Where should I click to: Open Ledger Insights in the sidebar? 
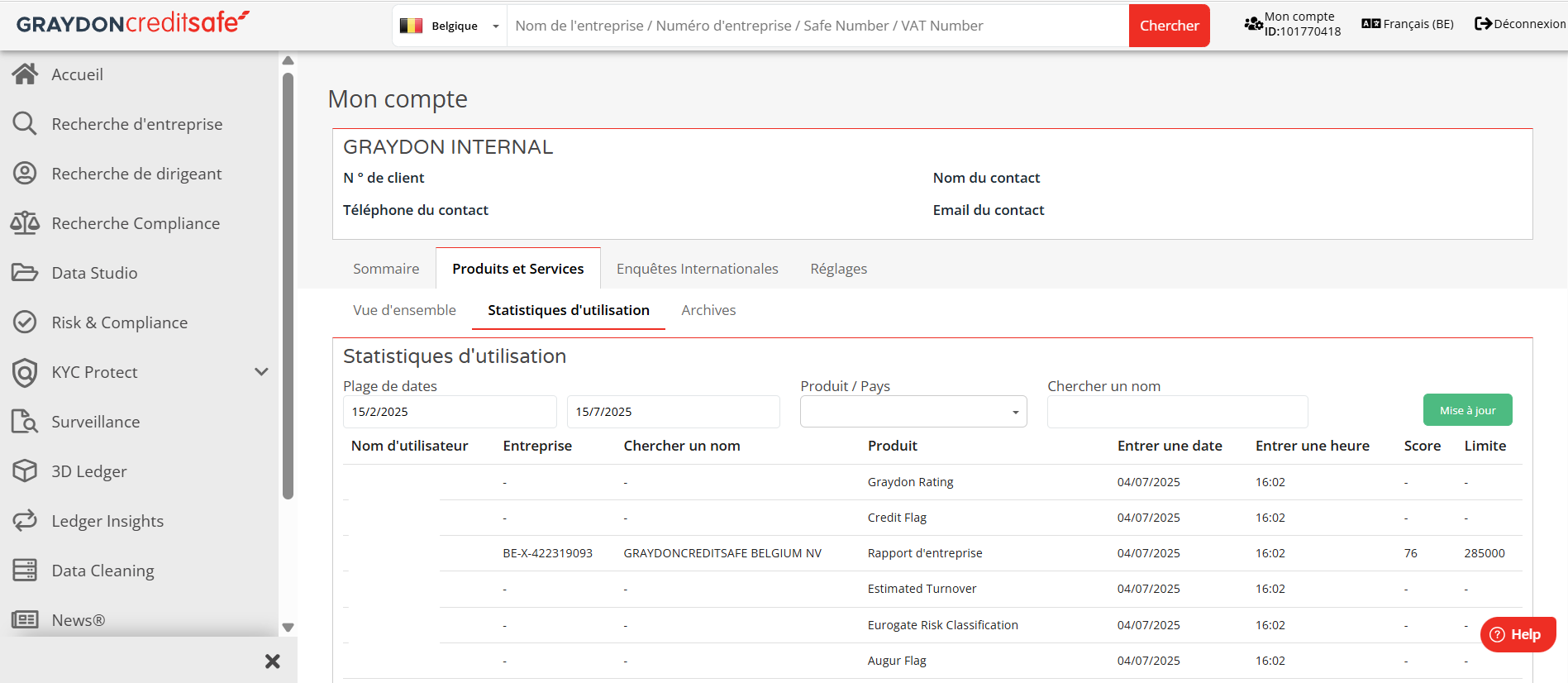point(107,521)
